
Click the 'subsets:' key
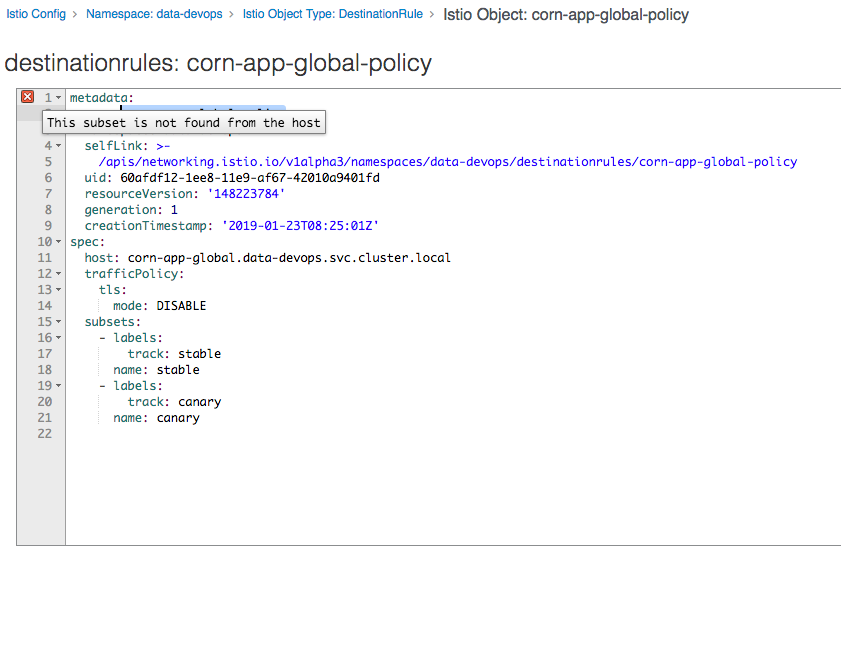[113, 321]
